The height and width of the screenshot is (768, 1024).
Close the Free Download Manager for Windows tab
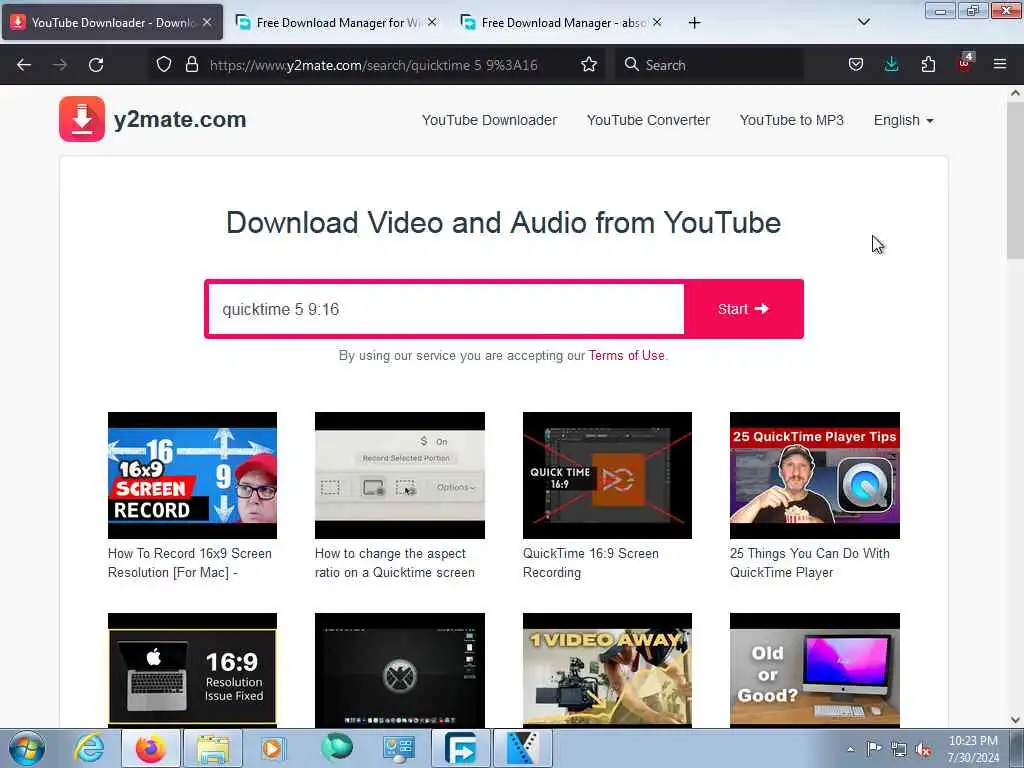tap(432, 22)
